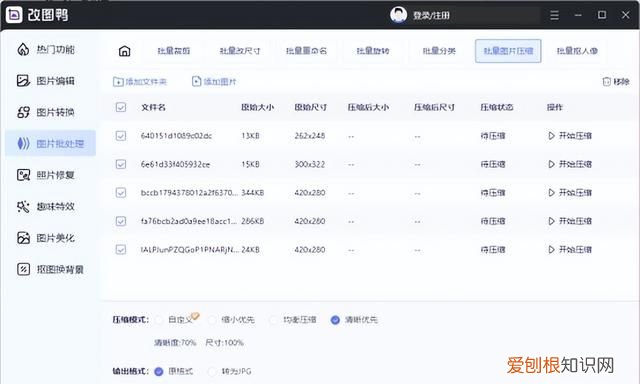Start compressing the 286KB fa76bcb2 file
This screenshot has height=384, width=640.
pos(570,221)
